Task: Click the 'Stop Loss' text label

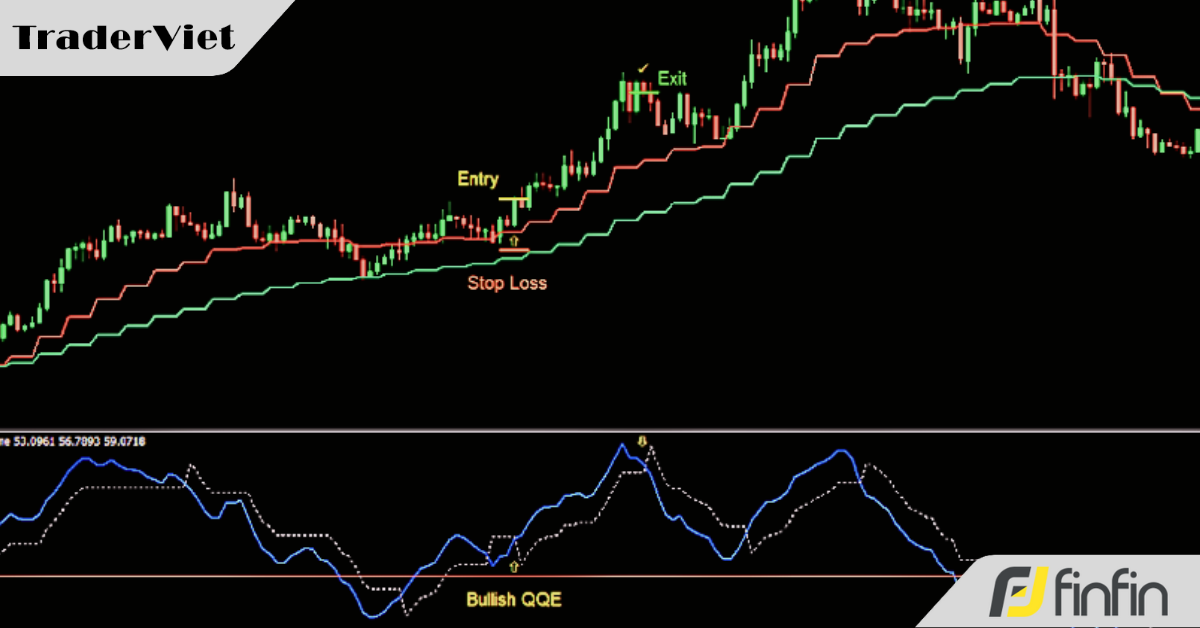Action: pyautogui.click(x=507, y=283)
